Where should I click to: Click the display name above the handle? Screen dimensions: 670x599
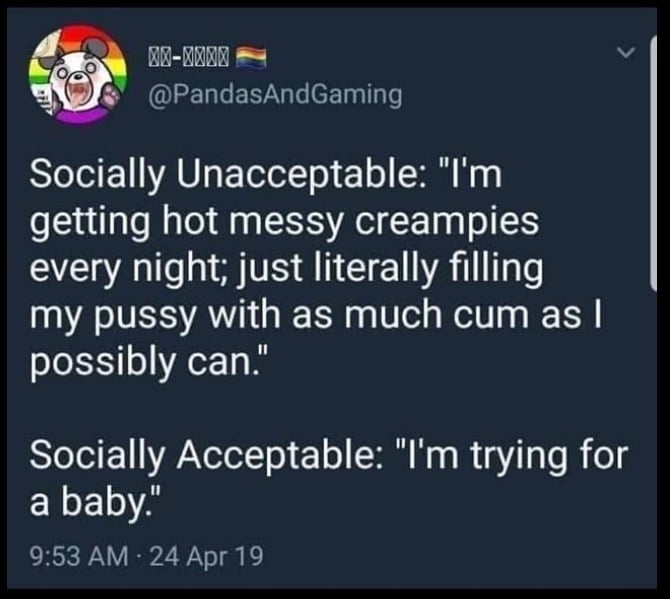[x=188, y=57]
